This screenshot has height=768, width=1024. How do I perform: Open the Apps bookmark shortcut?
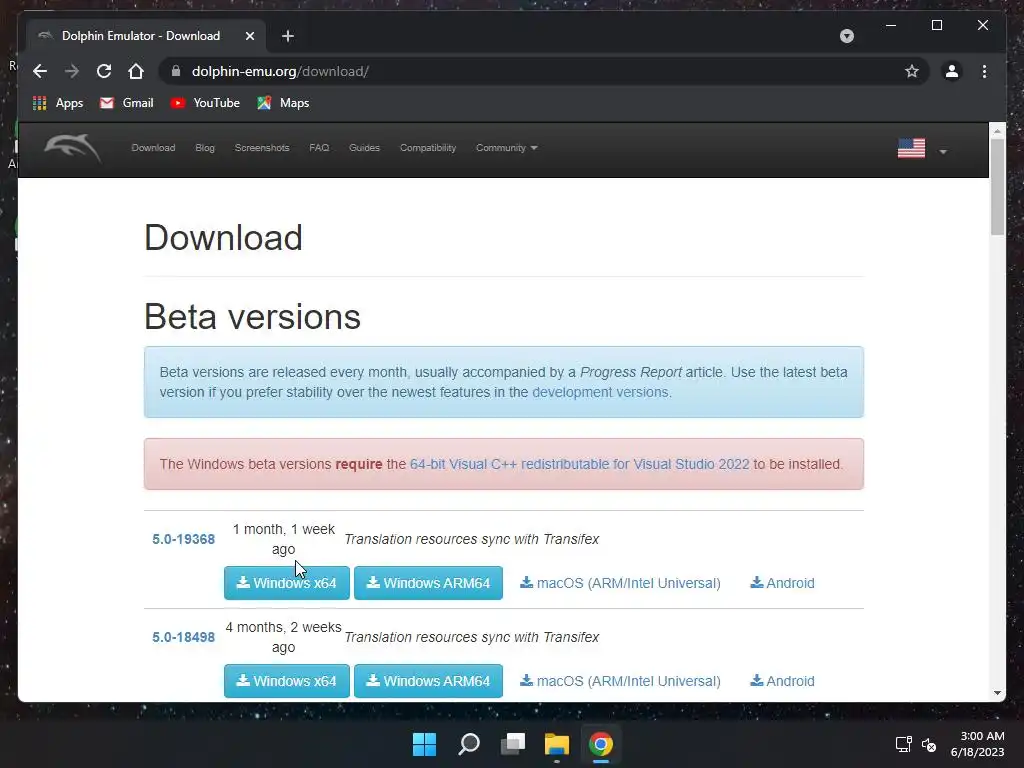click(58, 103)
